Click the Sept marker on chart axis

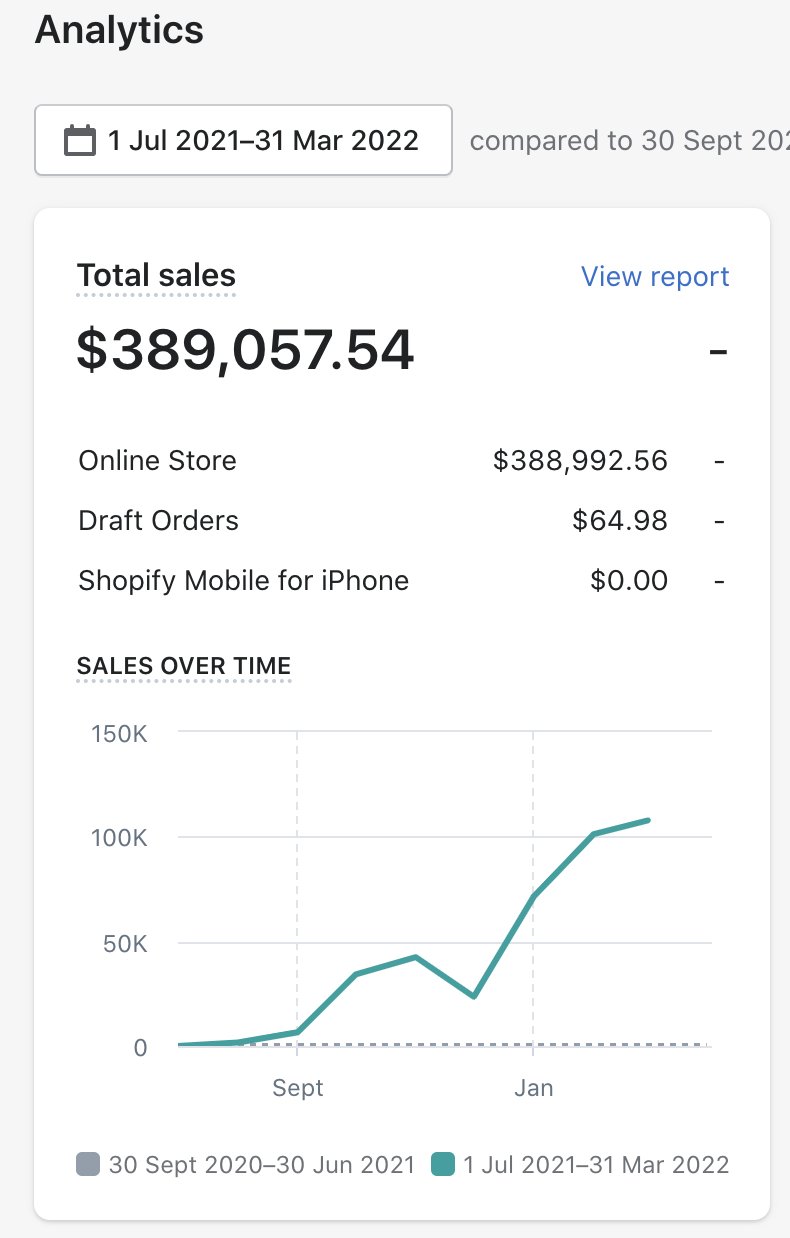[298, 1088]
